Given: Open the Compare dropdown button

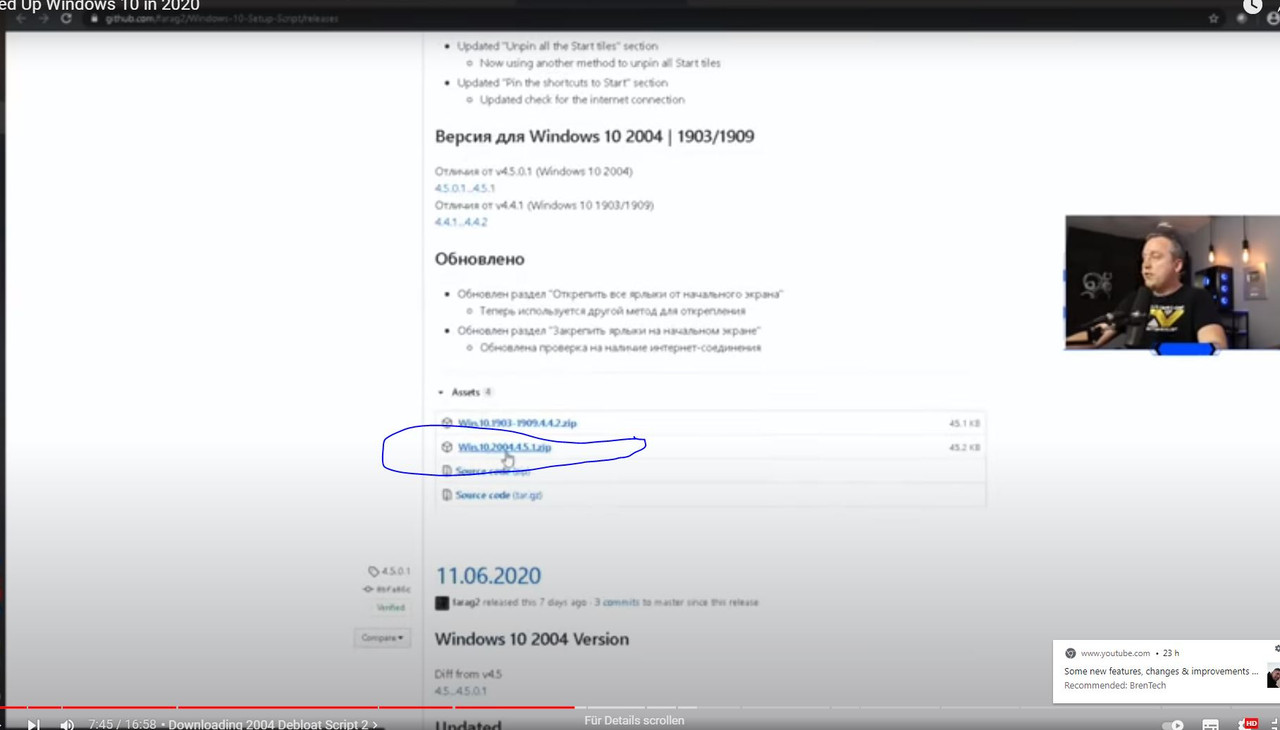Looking at the screenshot, I should tap(382, 637).
